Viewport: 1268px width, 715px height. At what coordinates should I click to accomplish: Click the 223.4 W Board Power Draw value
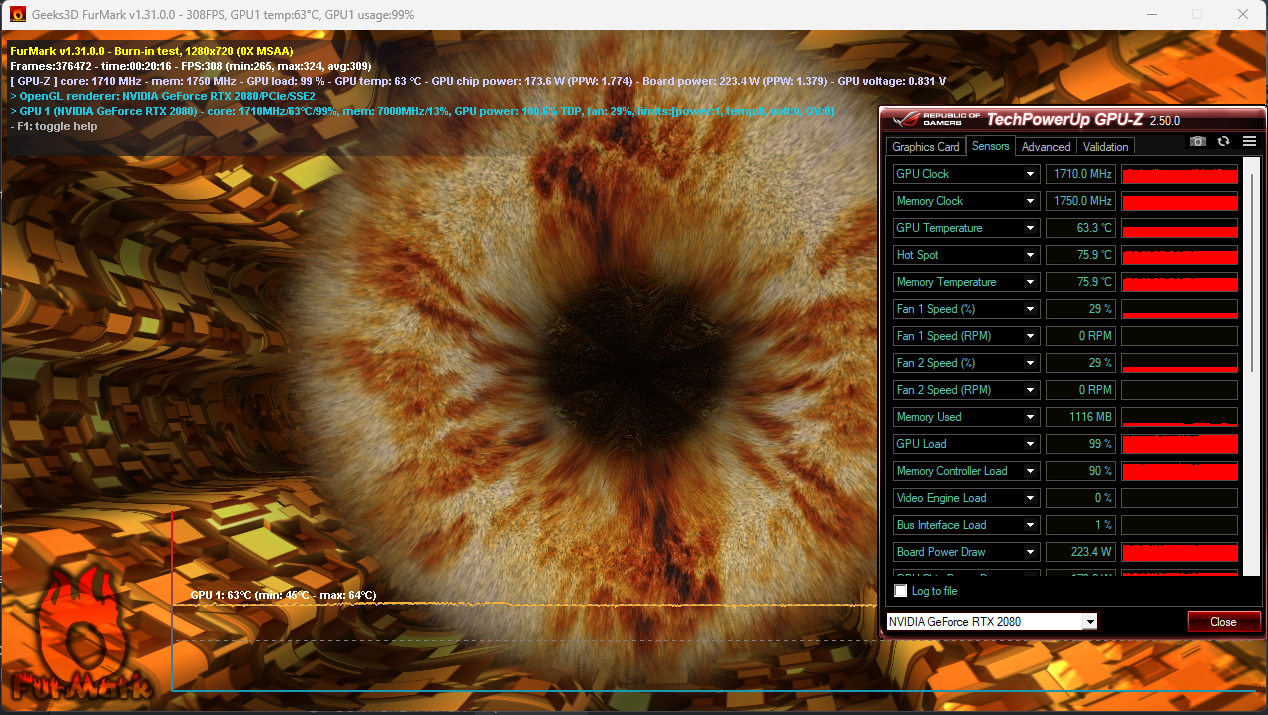tap(1080, 552)
